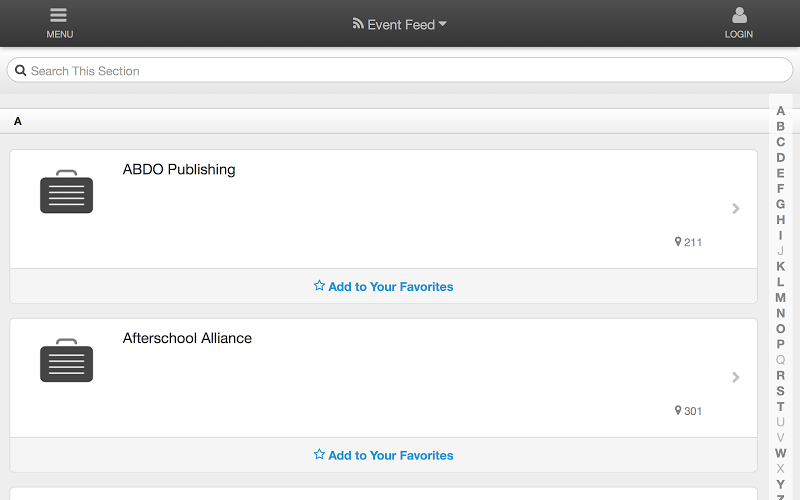Toggle favorite star for Afterschool Alliance
This screenshot has height=500, width=800.
319,454
